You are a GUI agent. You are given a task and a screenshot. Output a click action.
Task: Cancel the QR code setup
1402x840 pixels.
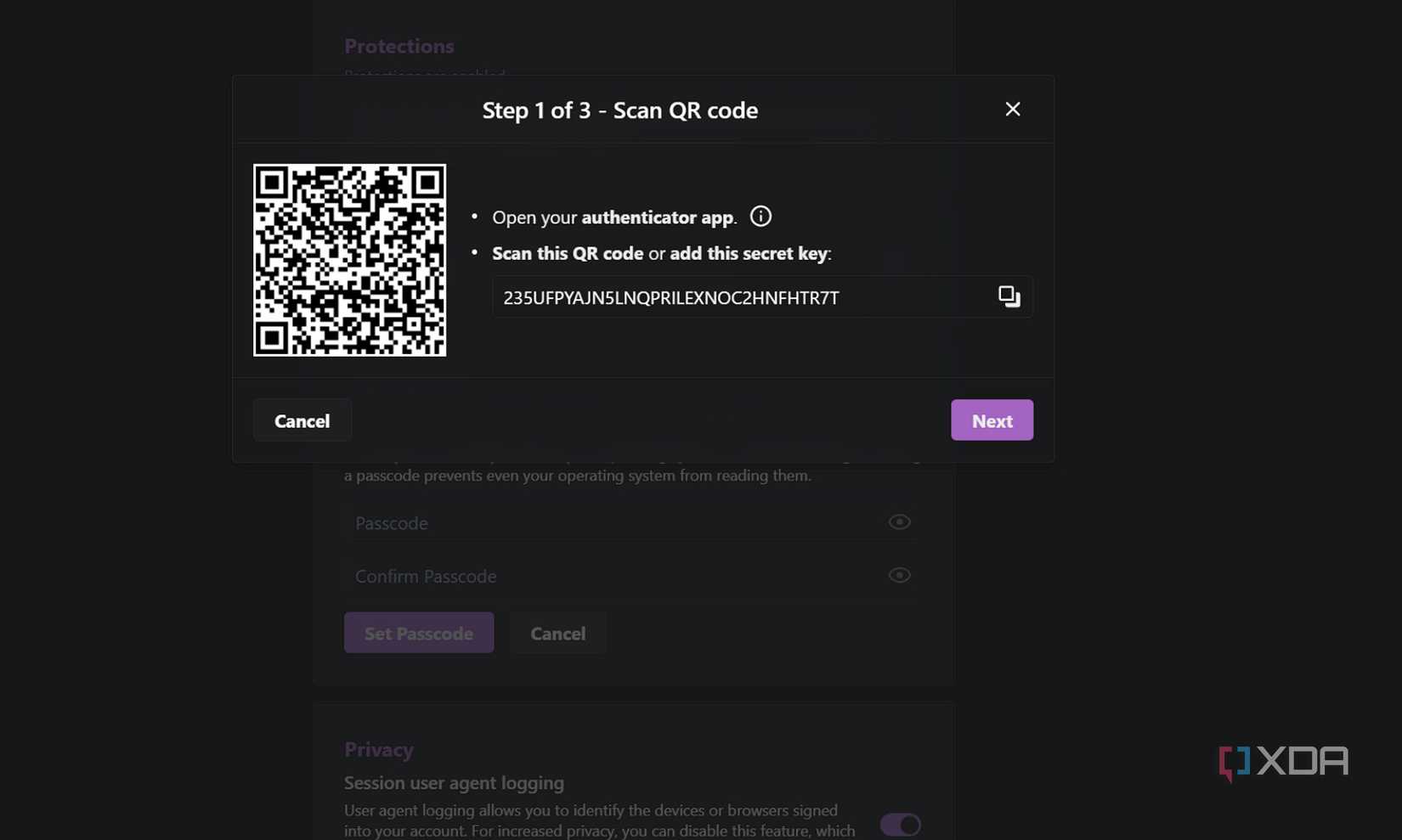(x=302, y=420)
